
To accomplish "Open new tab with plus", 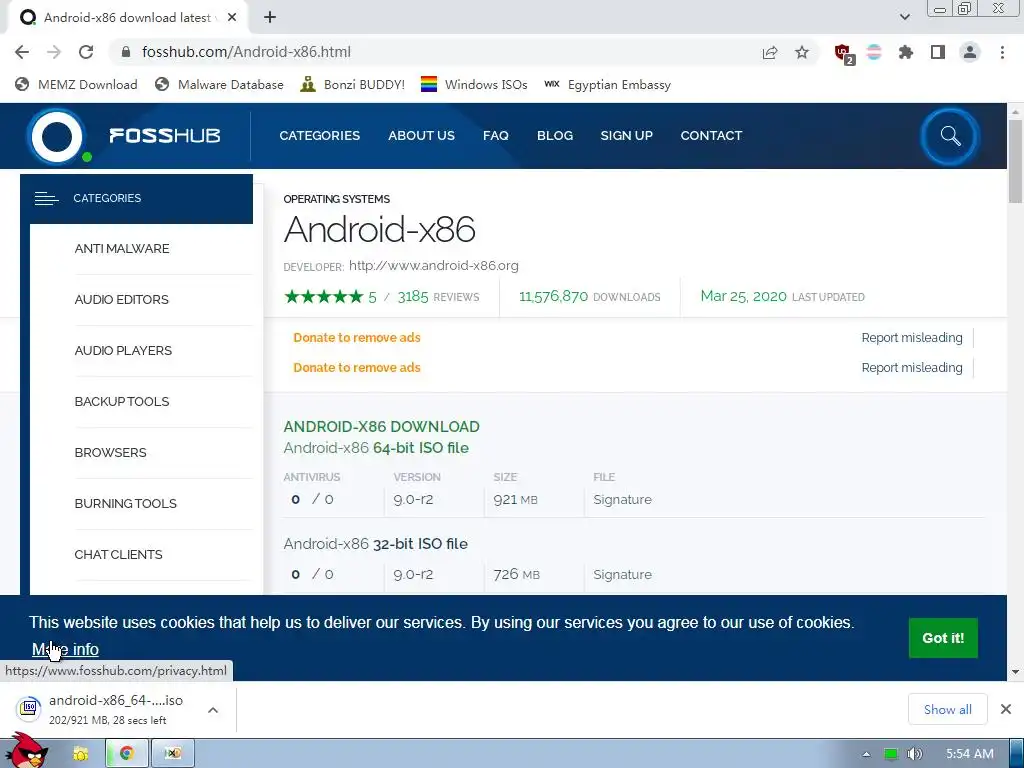I will 270,18.
